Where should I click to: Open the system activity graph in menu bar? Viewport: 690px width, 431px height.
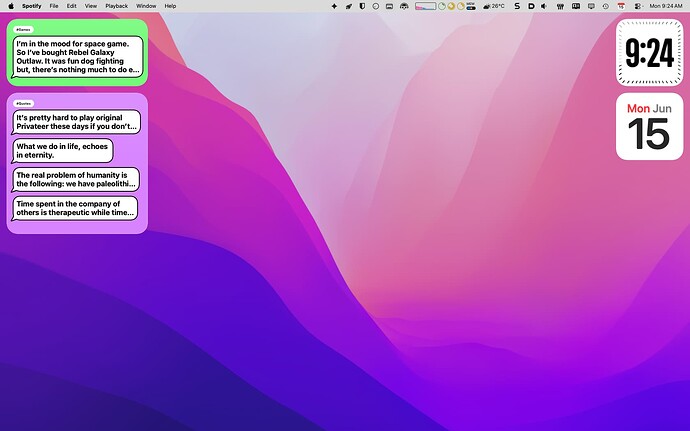425,6
